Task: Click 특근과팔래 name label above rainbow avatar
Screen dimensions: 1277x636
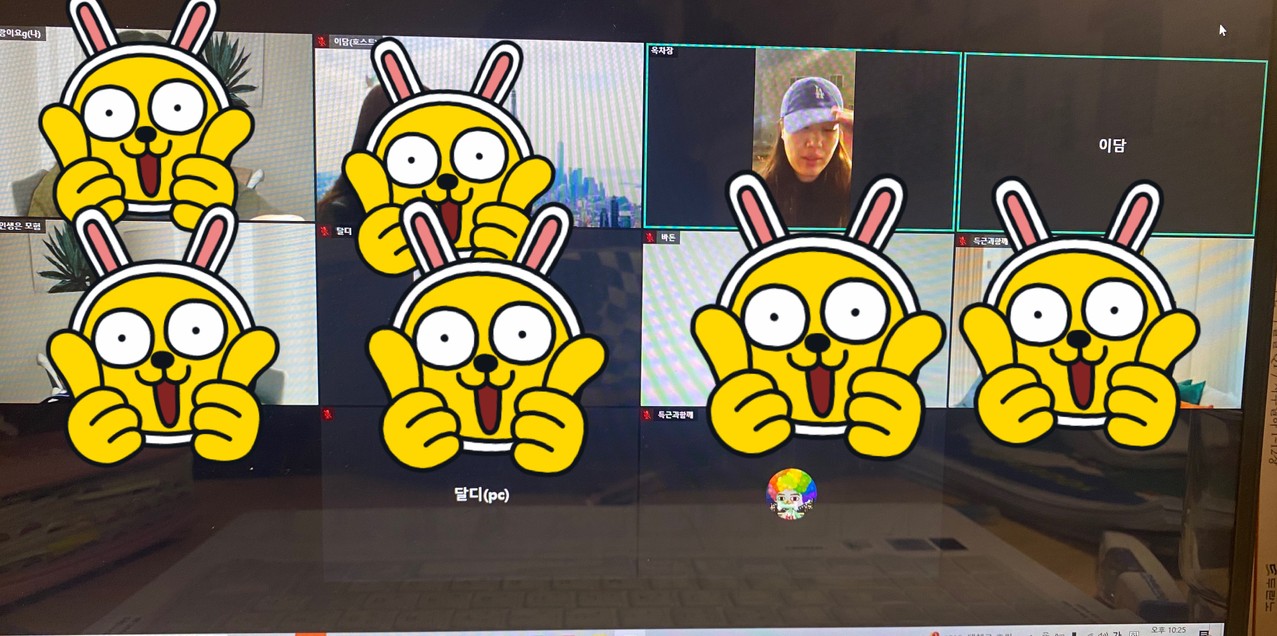Action: point(675,414)
